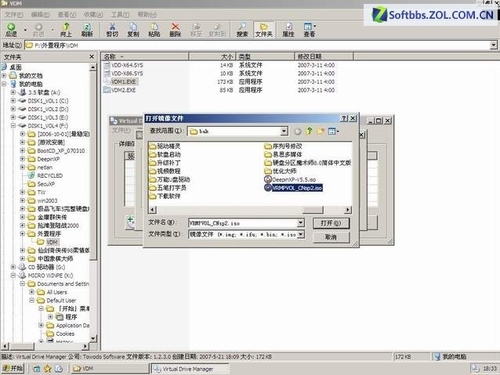Viewport: 500px width, 375px height.
Task: Expand the CD drive (G:) tree node
Action: [13, 267]
